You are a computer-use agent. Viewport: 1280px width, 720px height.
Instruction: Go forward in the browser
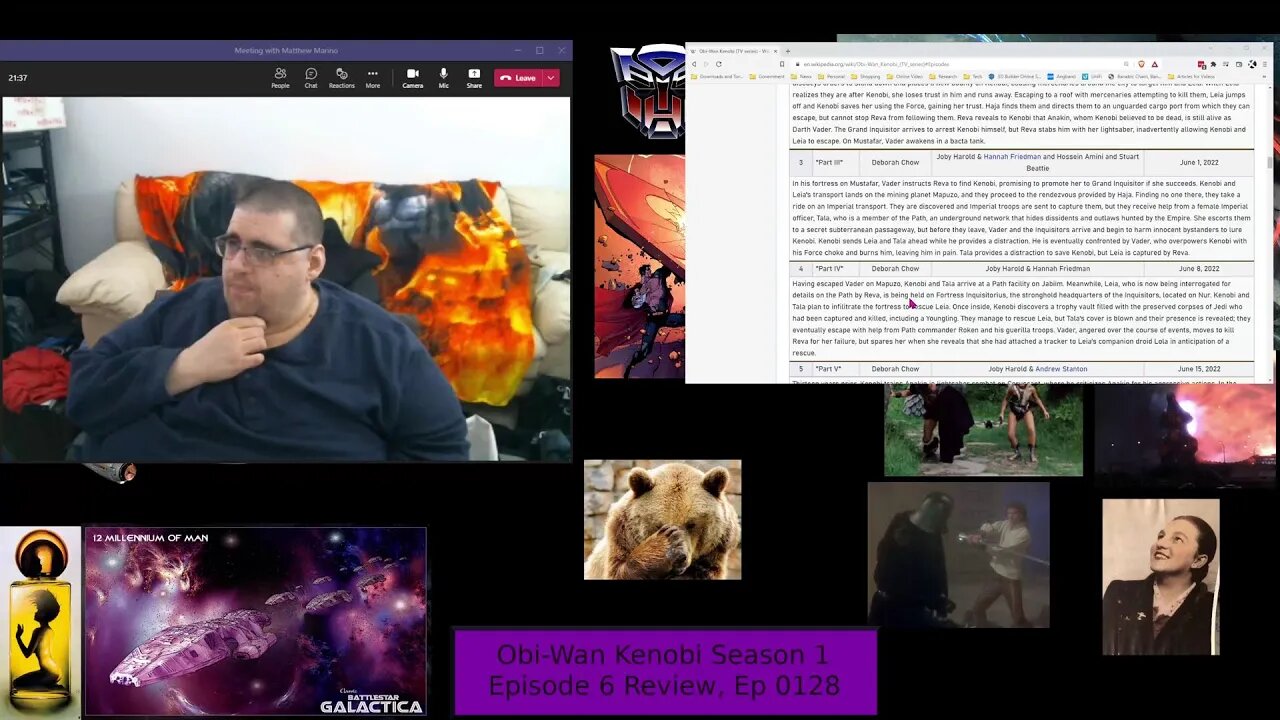click(706, 64)
